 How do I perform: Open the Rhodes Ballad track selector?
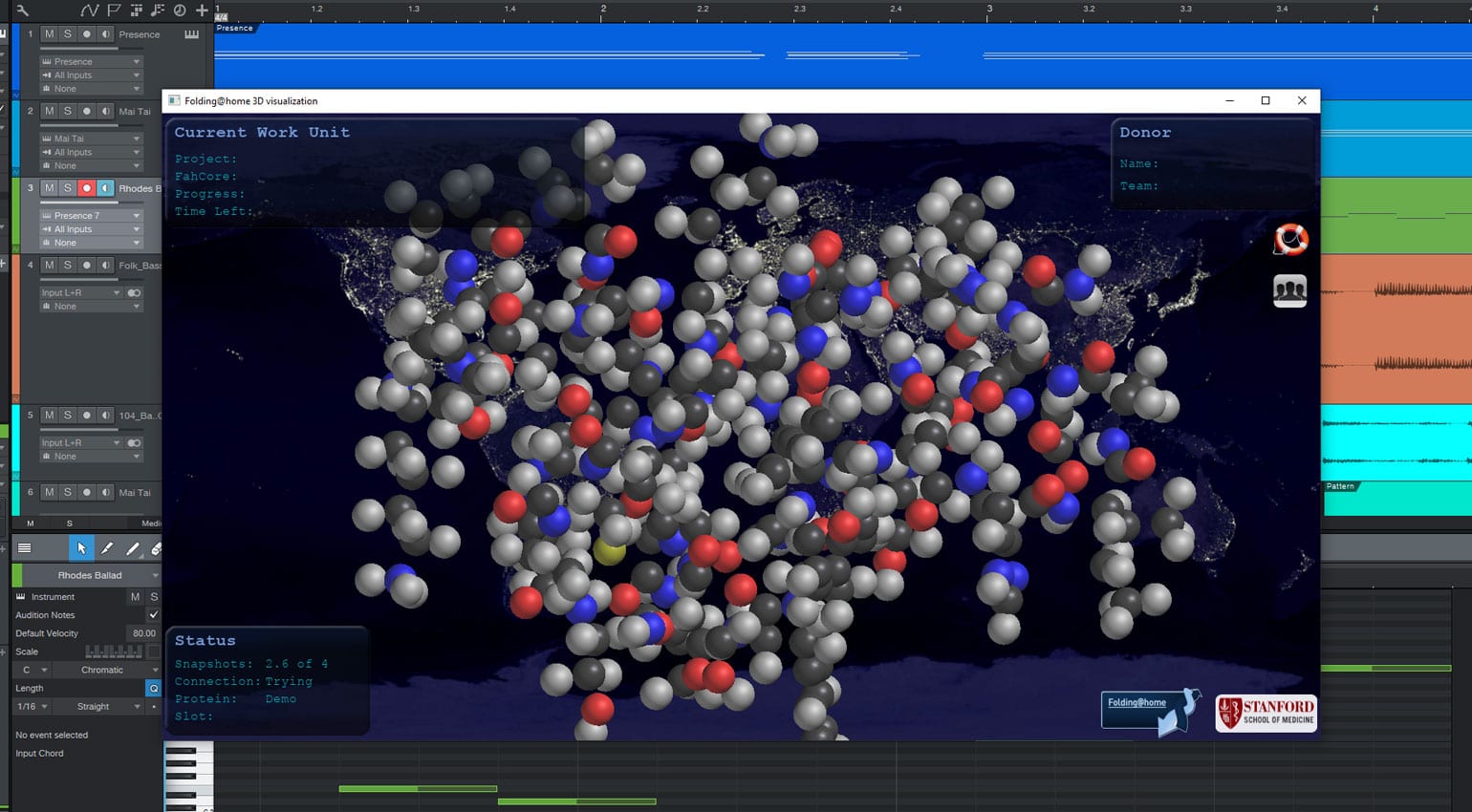pos(89,575)
